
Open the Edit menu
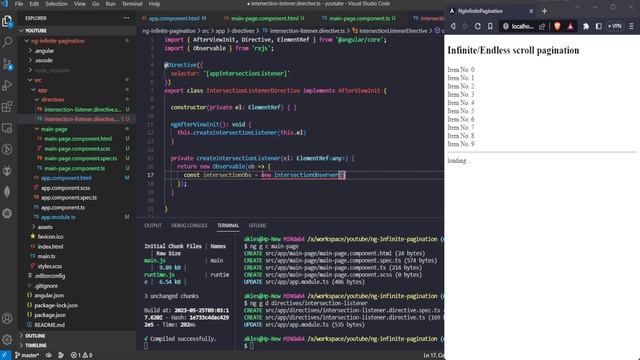tap(34, 4)
